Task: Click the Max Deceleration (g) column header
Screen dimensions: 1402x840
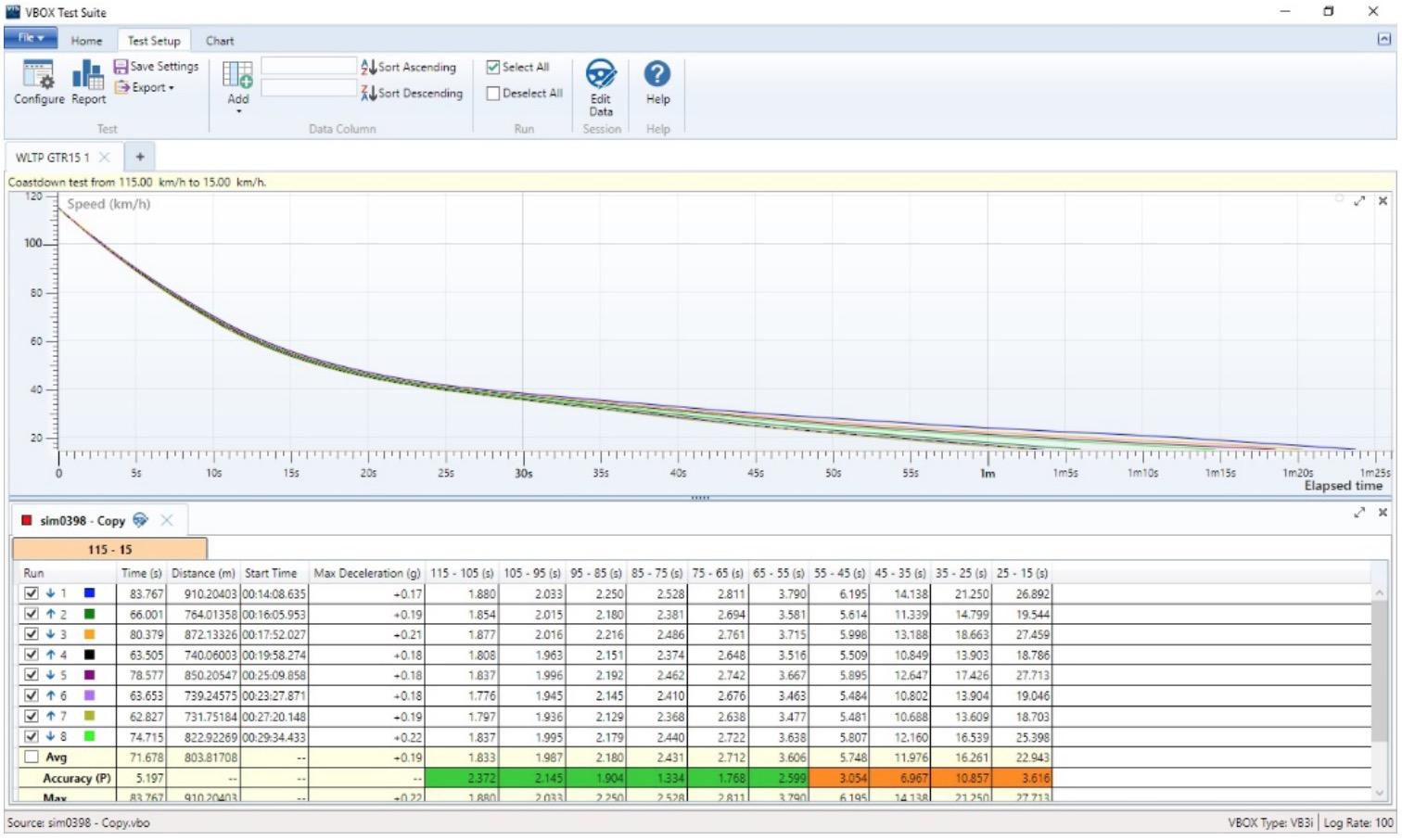Action: coord(367,573)
